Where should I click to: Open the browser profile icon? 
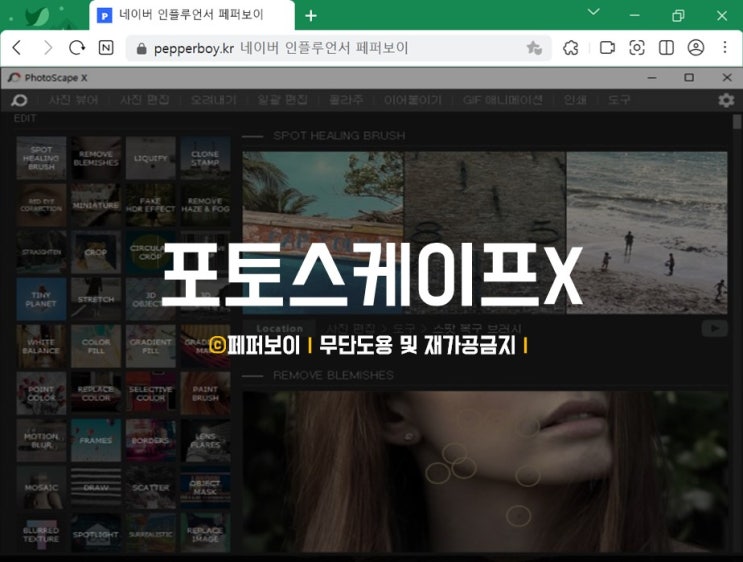pos(696,47)
